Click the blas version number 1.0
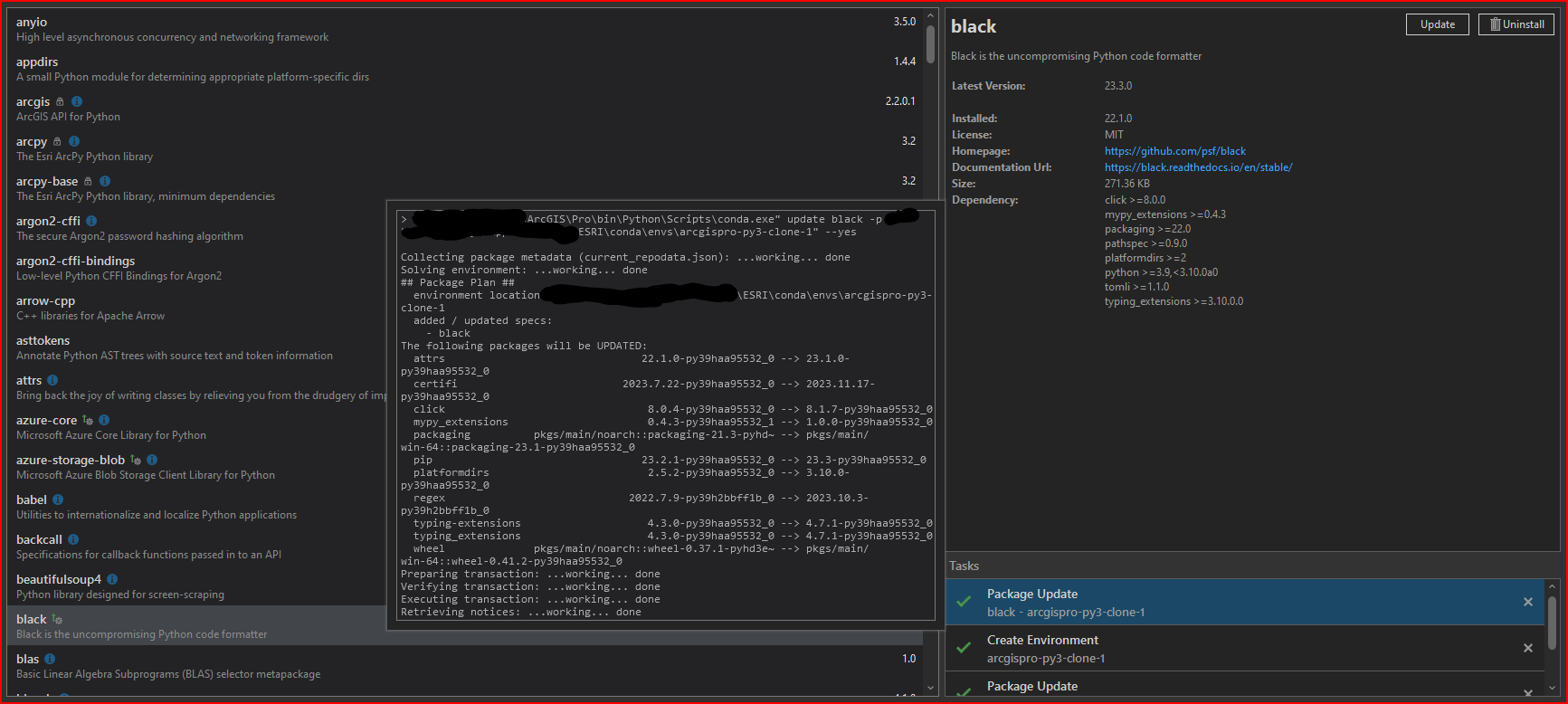 (x=909, y=659)
